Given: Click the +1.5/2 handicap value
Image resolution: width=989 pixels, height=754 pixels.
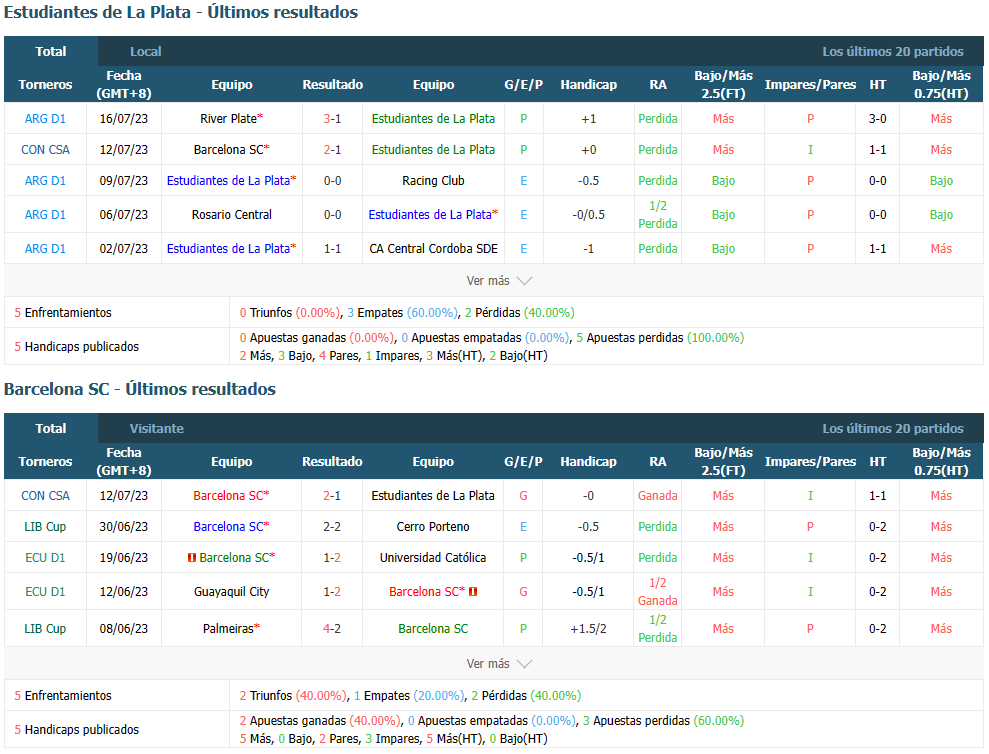Looking at the screenshot, I should (588, 628).
